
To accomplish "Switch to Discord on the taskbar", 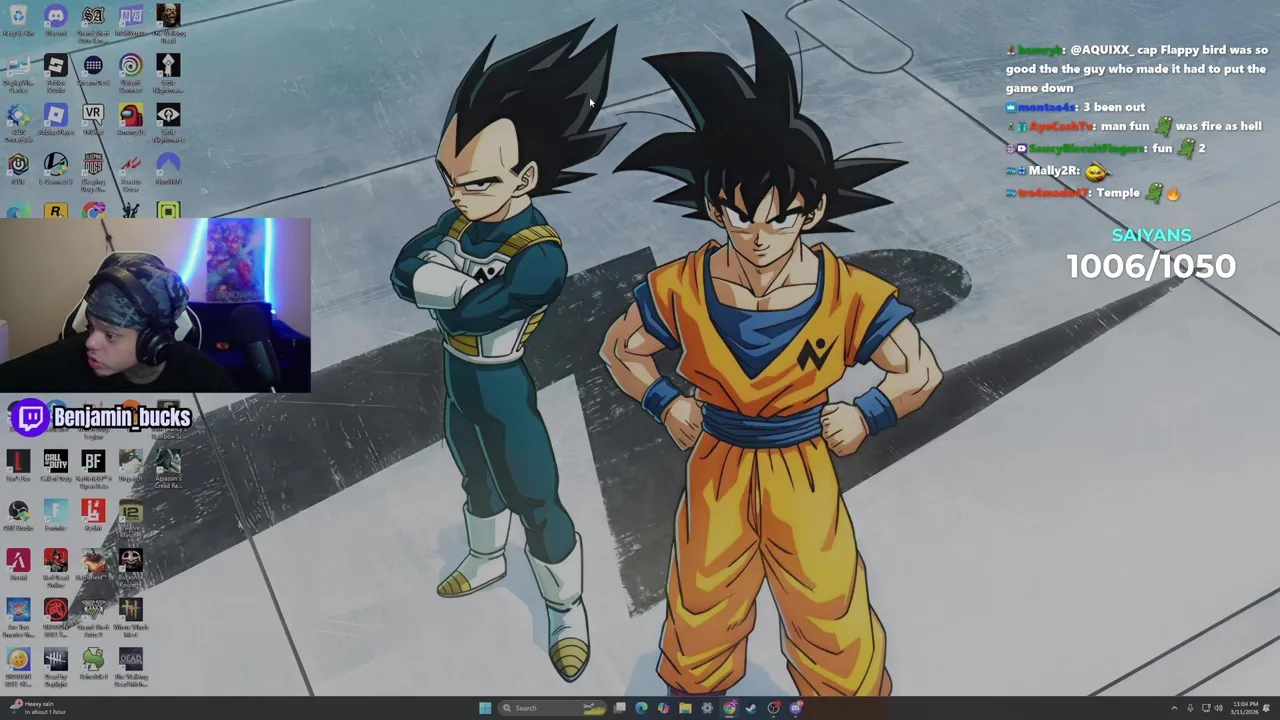I will point(796,708).
